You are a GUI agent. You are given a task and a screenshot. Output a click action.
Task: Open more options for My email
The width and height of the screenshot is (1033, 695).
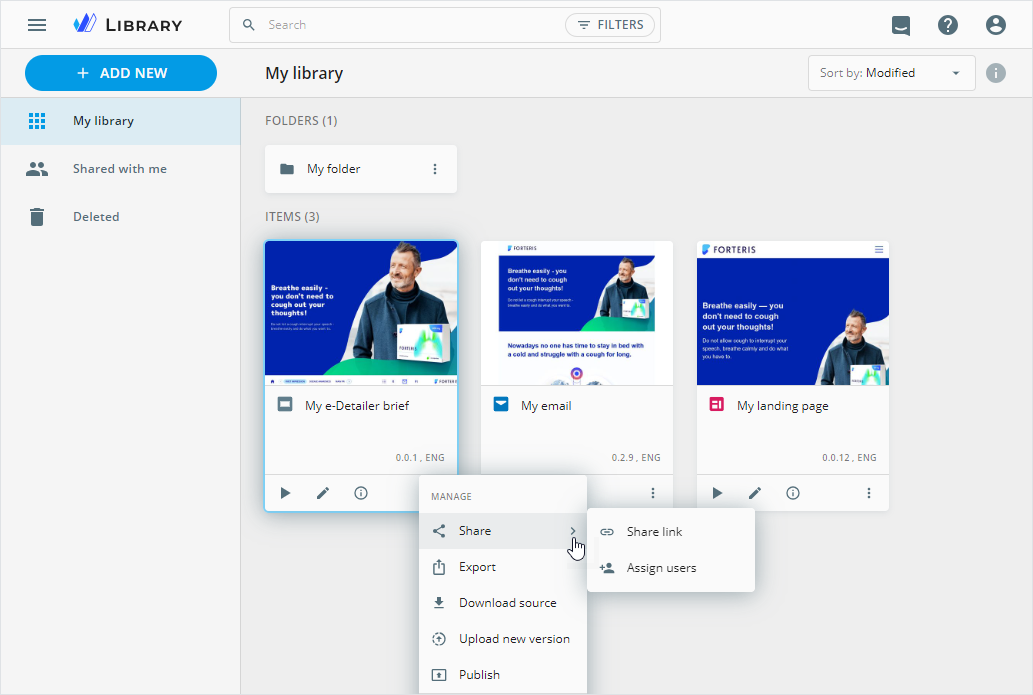pos(653,493)
